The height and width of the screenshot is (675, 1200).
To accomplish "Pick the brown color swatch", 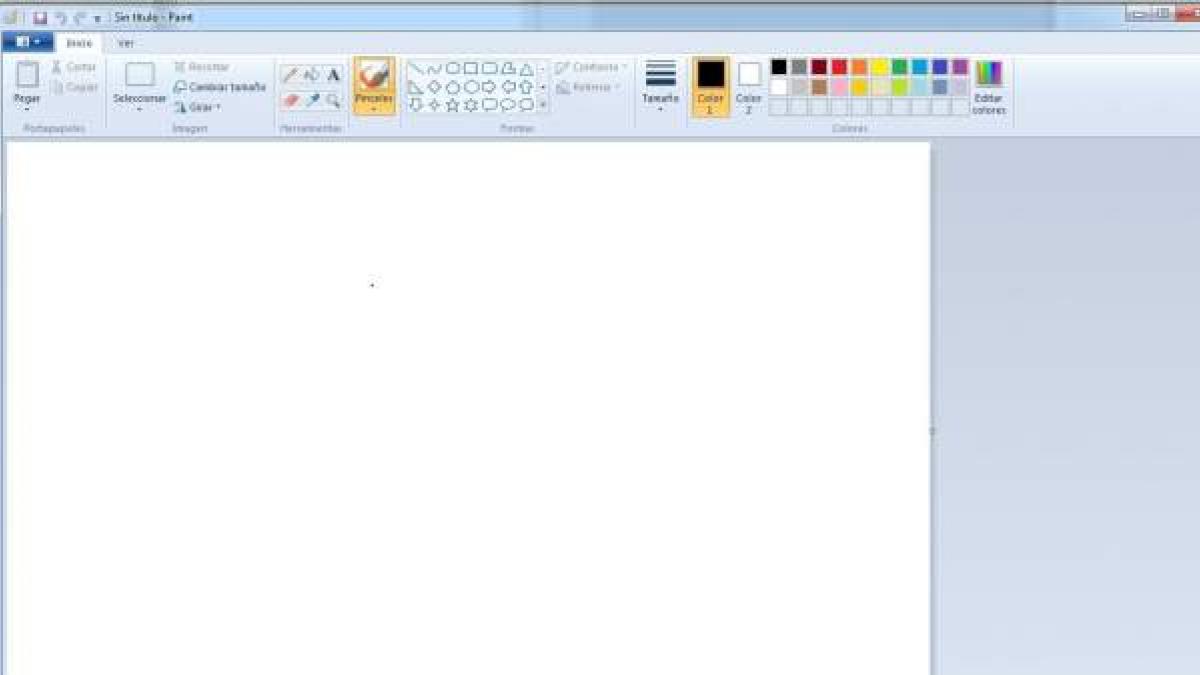I will point(819,87).
